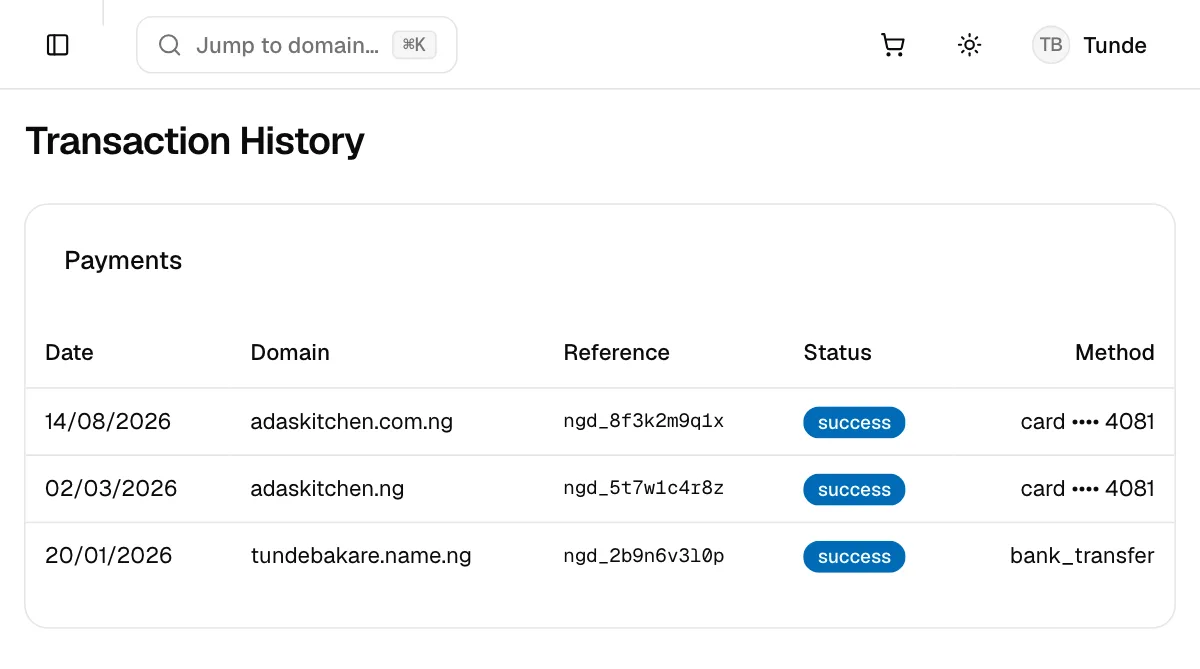Click the Domain column header
1200x669 pixels.
click(290, 353)
